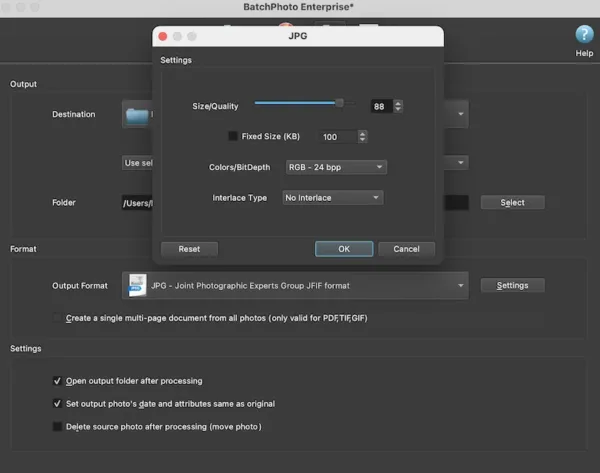Image resolution: width=600 pixels, height=473 pixels.
Task: Click the Fixed Size stepper arrows
Action: tap(362, 137)
